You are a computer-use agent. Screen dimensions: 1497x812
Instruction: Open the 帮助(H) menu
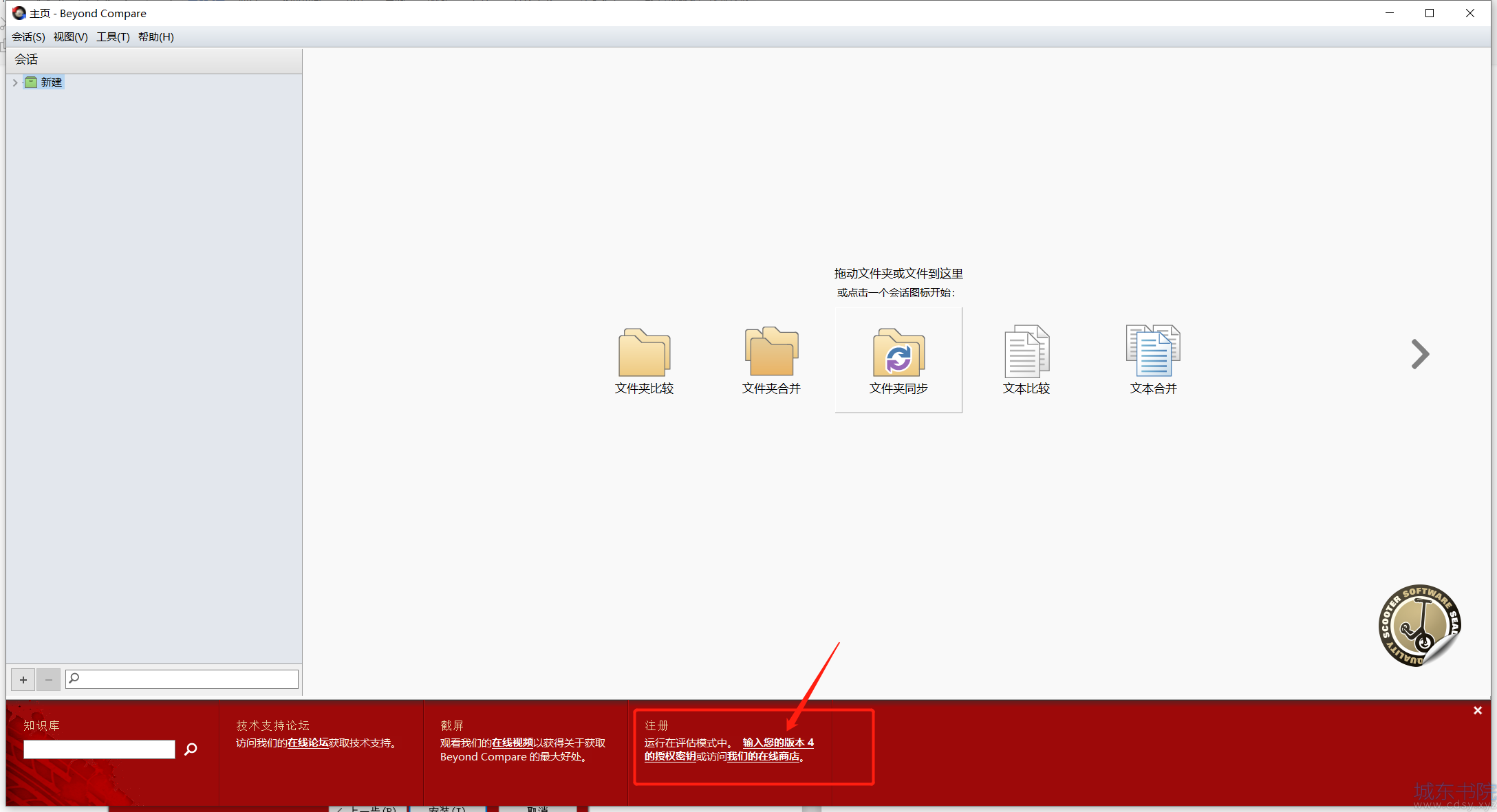(x=156, y=37)
